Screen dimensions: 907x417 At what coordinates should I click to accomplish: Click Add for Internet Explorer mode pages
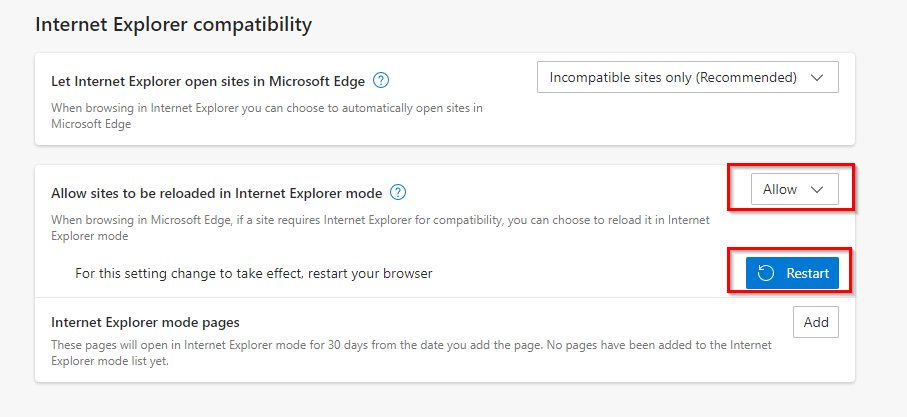(816, 322)
